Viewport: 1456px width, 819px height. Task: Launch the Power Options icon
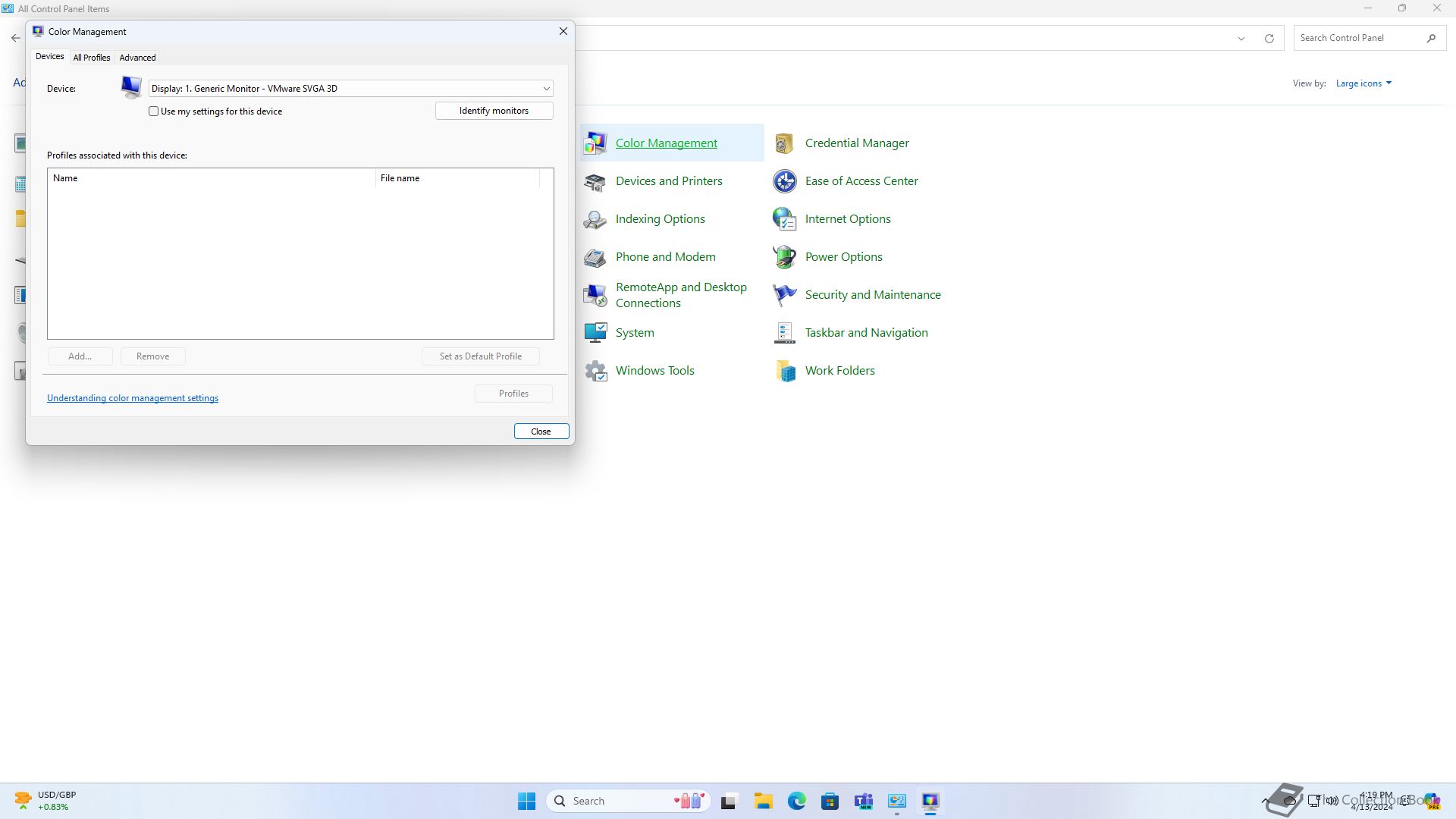pos(784,257)
